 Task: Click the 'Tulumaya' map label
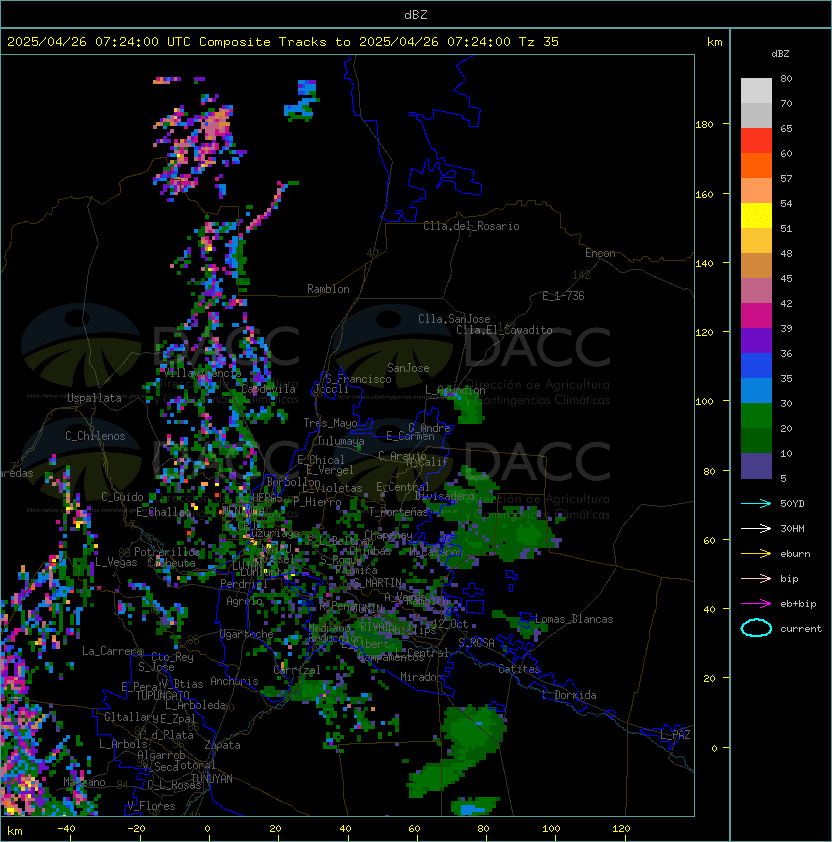point(341,441)
